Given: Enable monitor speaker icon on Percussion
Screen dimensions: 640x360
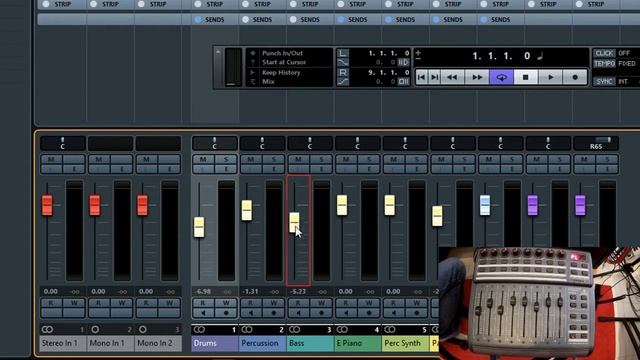Looking at the screenshot, I should (x=251, y=313).
